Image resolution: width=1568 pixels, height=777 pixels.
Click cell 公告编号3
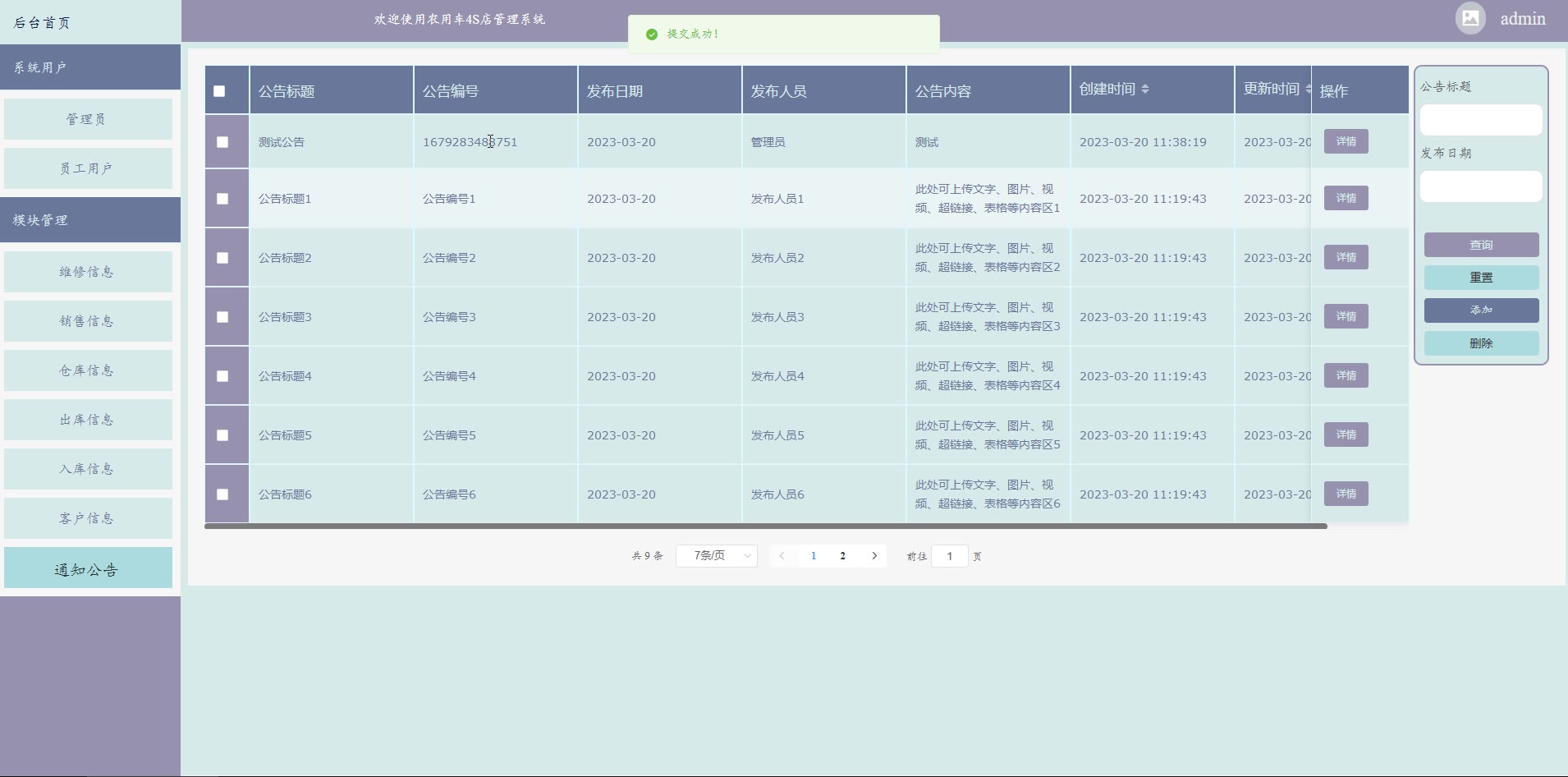tap(449, 317)
